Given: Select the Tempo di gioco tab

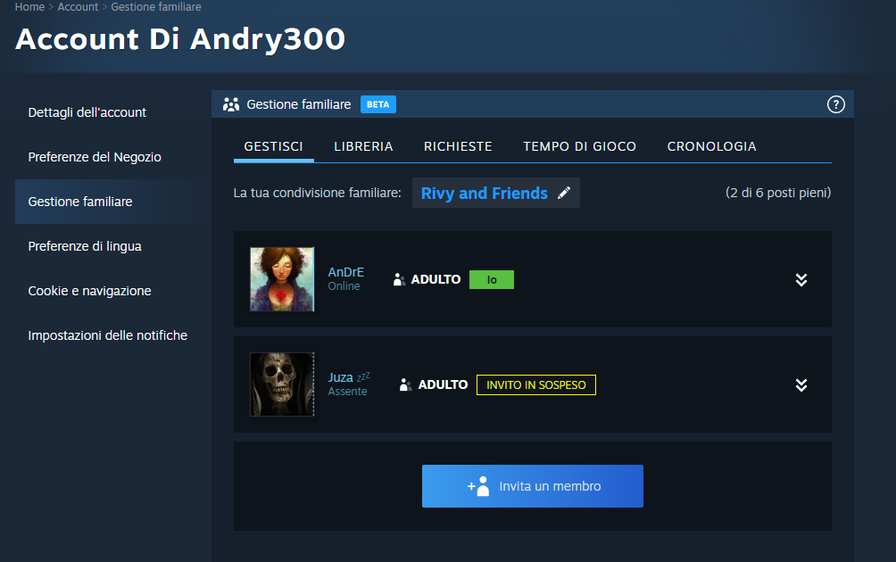Looking at the screenshot, I should [579, 146].
